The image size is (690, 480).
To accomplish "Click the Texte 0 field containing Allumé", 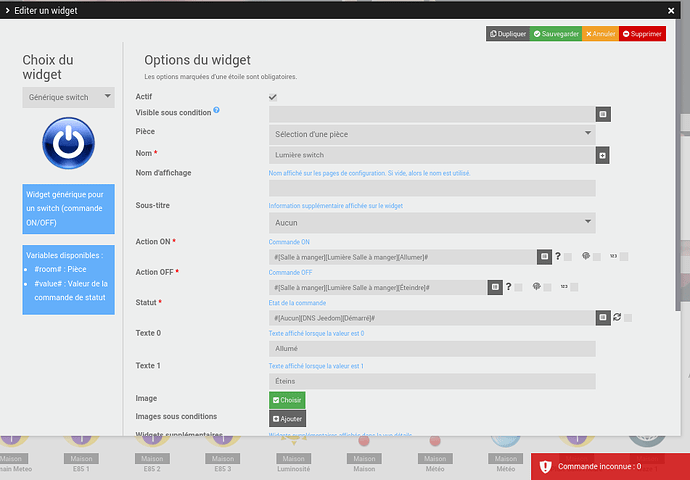I will (x=432, y=348).
